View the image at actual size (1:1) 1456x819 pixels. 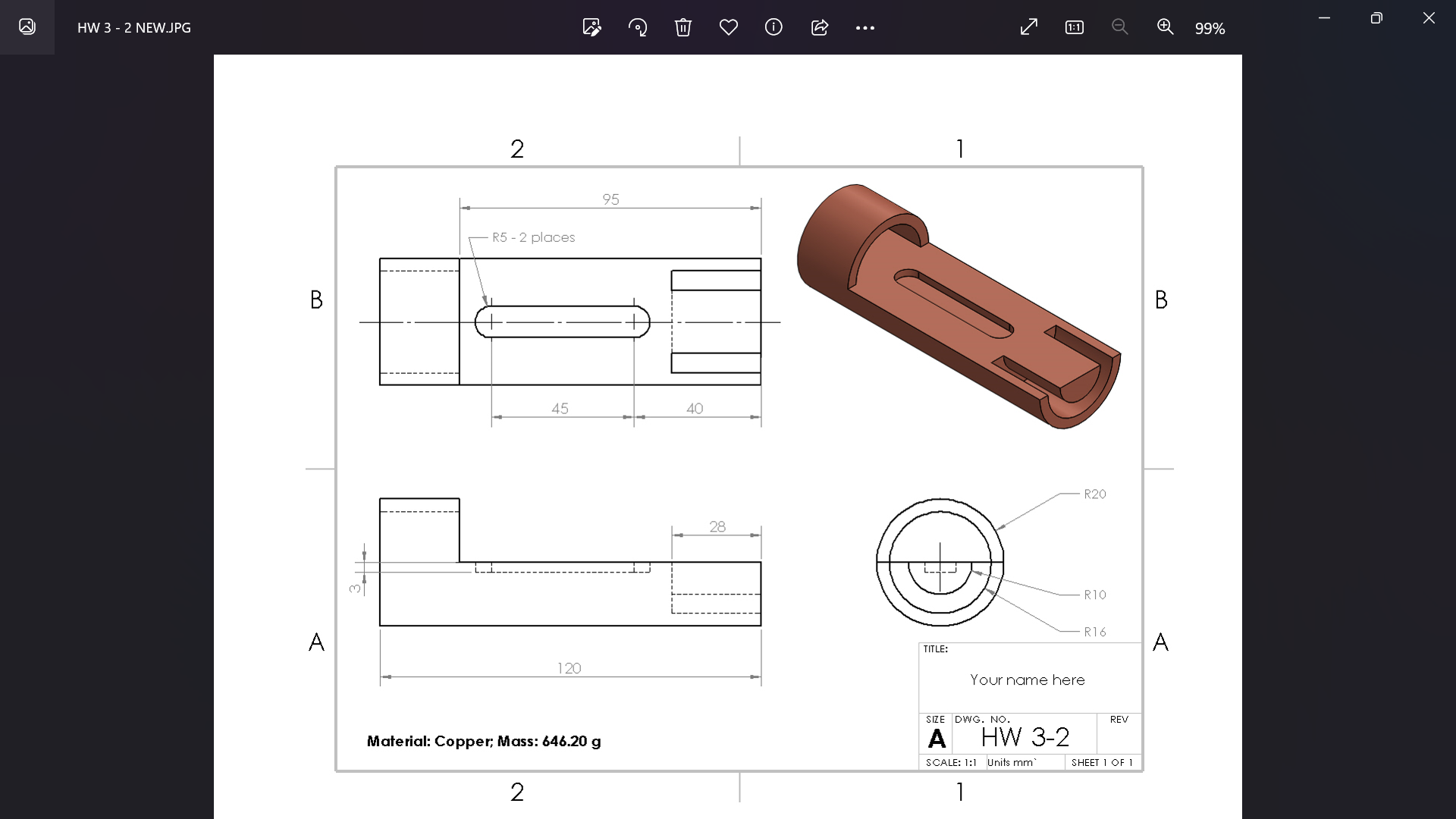(1075, 27)
